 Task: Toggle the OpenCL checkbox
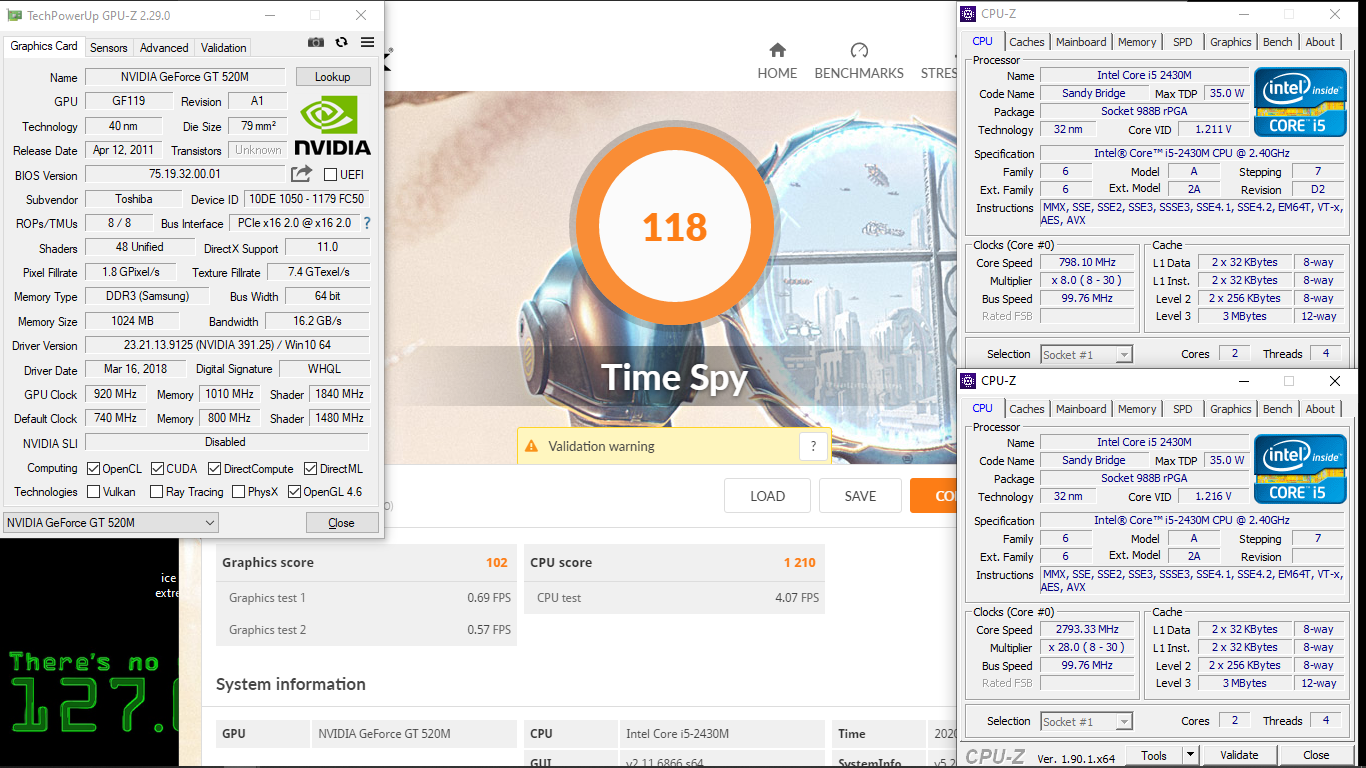tap(93, 468)
